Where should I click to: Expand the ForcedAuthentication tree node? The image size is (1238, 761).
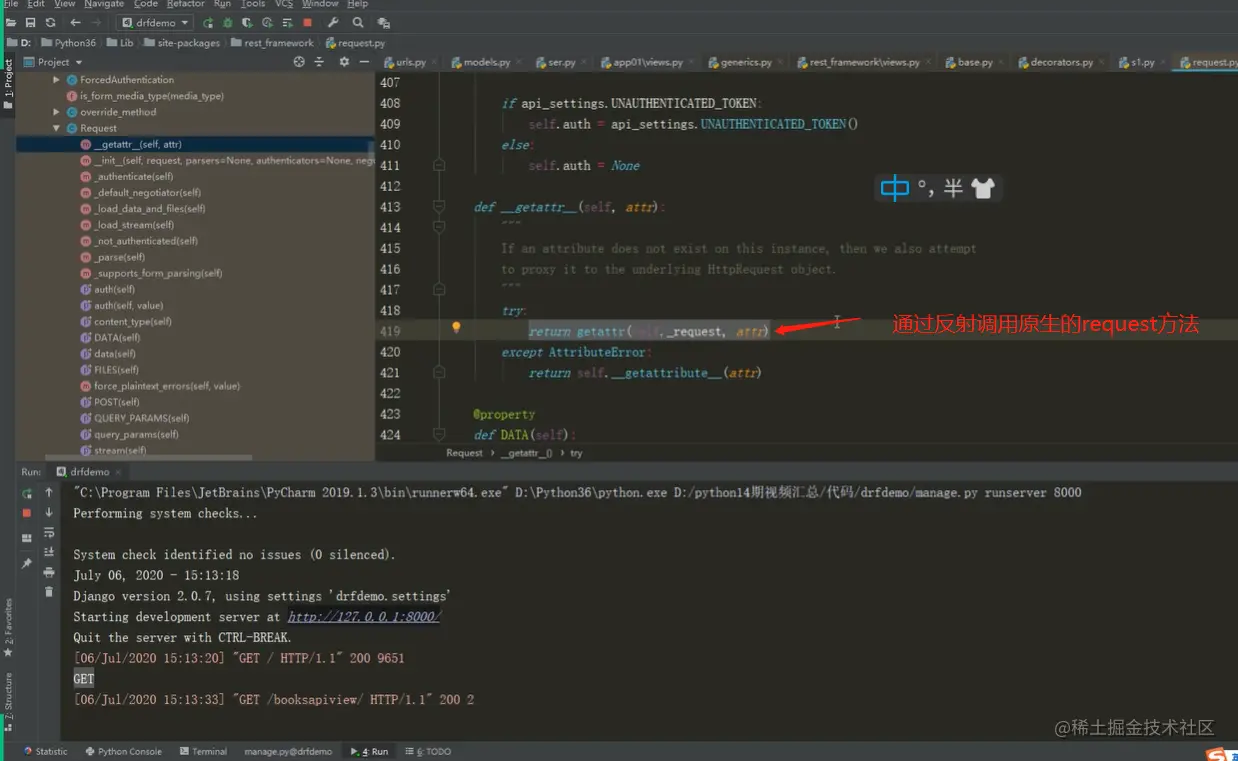pyautogui.click(x=57, y=80)
